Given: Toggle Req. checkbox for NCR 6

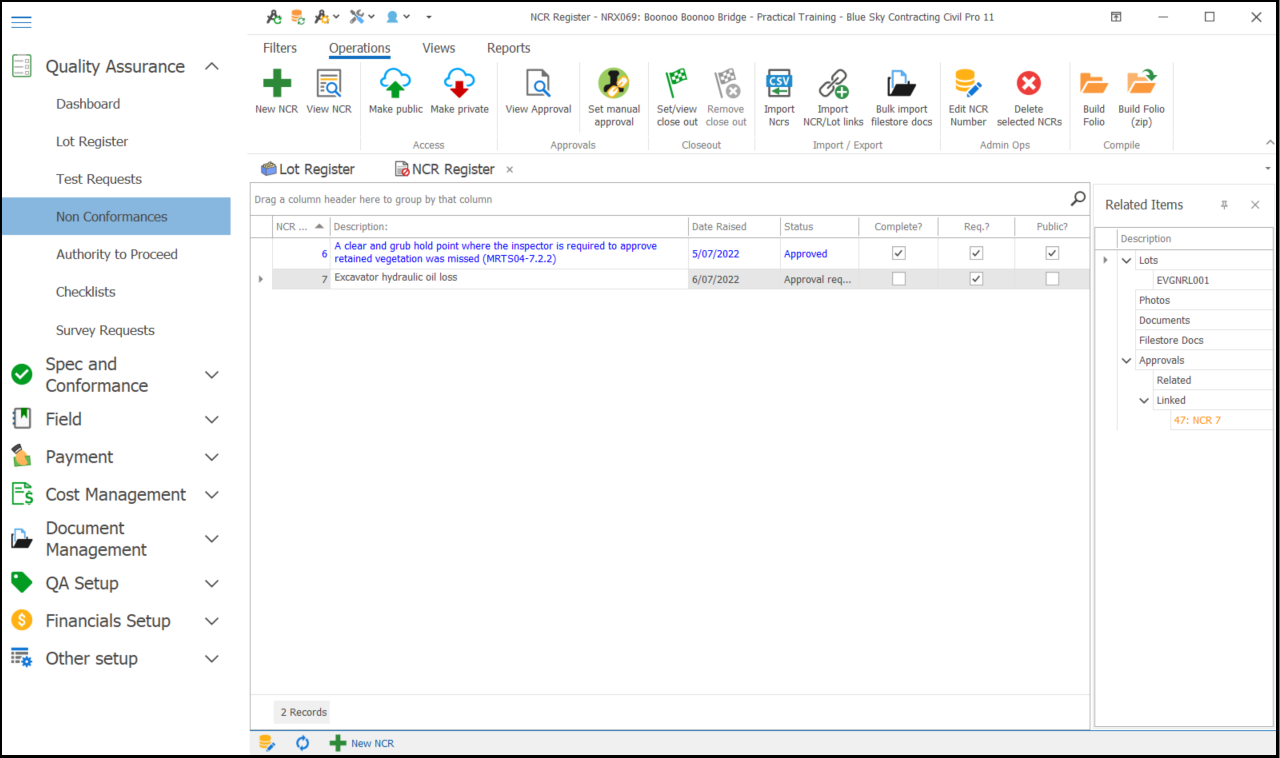Looking at the screenshot, I should coord(976,254).
